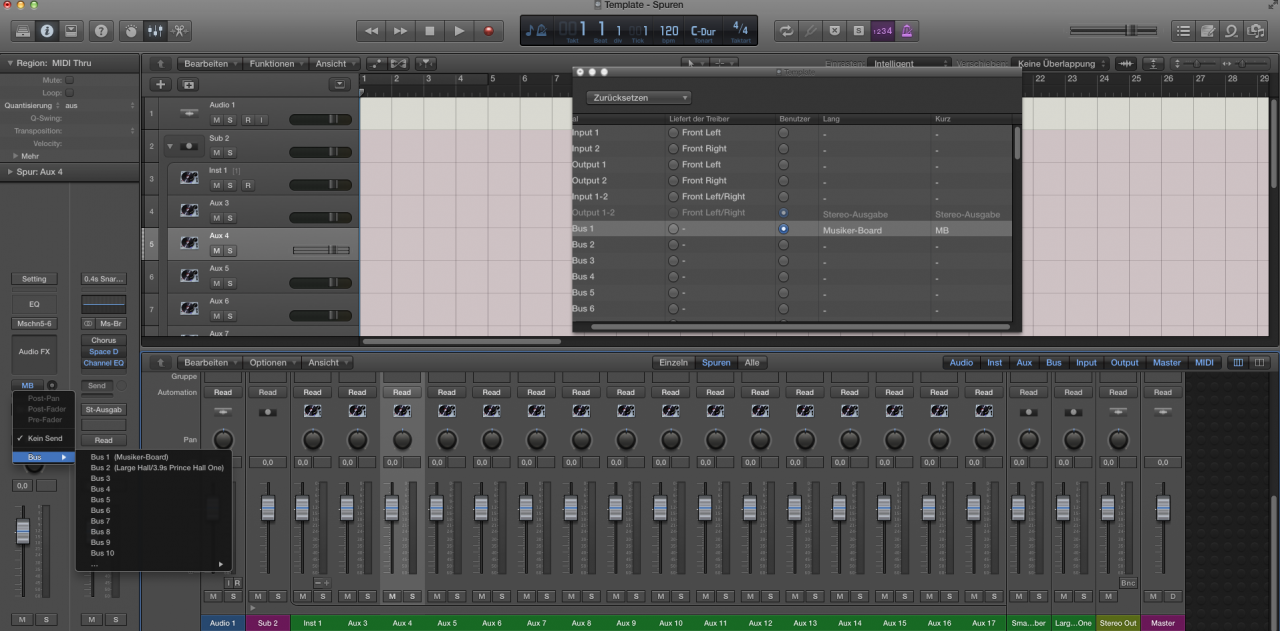The image size is (1280, 631).
Task: Adjust the master volume slider in control bar
Action: click(1113, 31)
